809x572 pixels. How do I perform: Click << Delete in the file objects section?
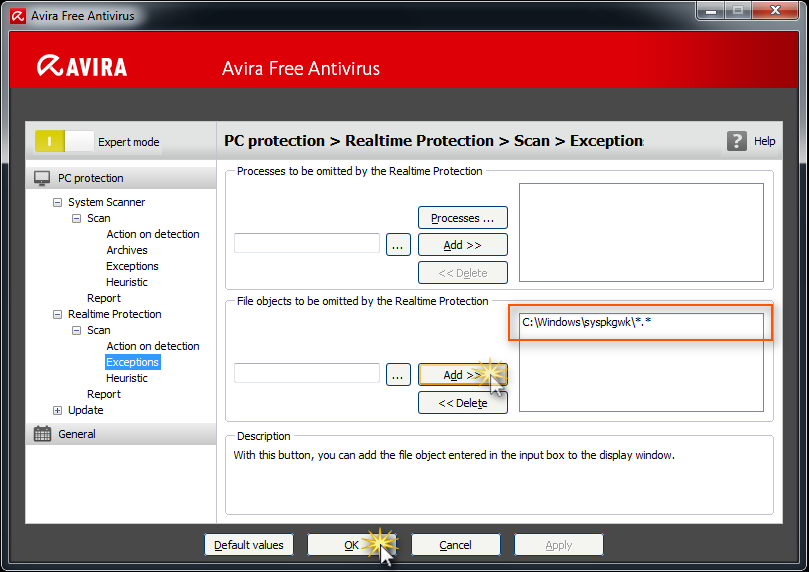tap(463, 403)
